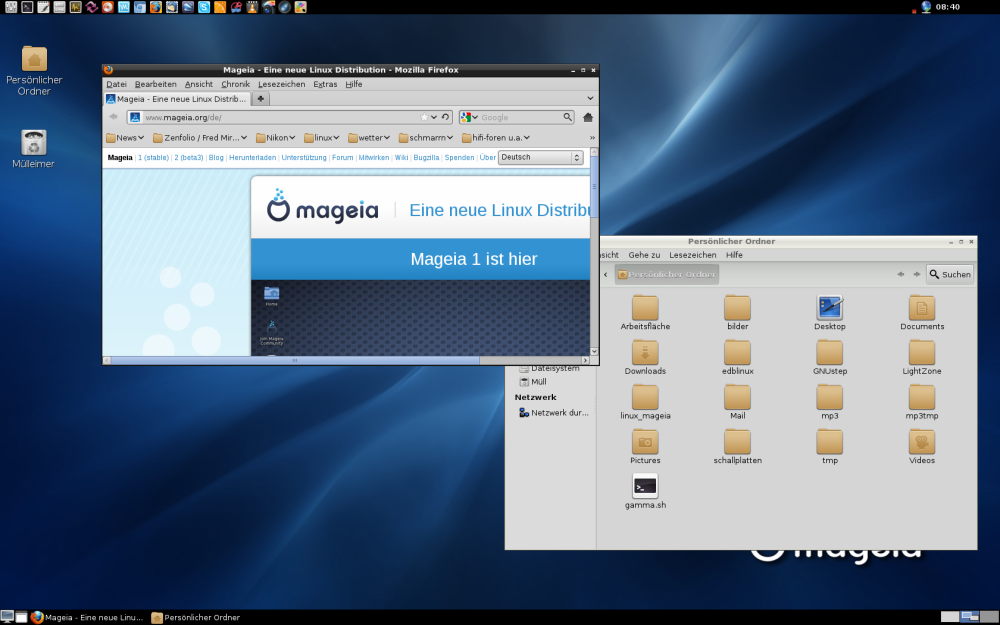This screenshot has height=625, width=1000.
Task: Switch to Persönlicher Ordner taskbar button
Action: 195,617
